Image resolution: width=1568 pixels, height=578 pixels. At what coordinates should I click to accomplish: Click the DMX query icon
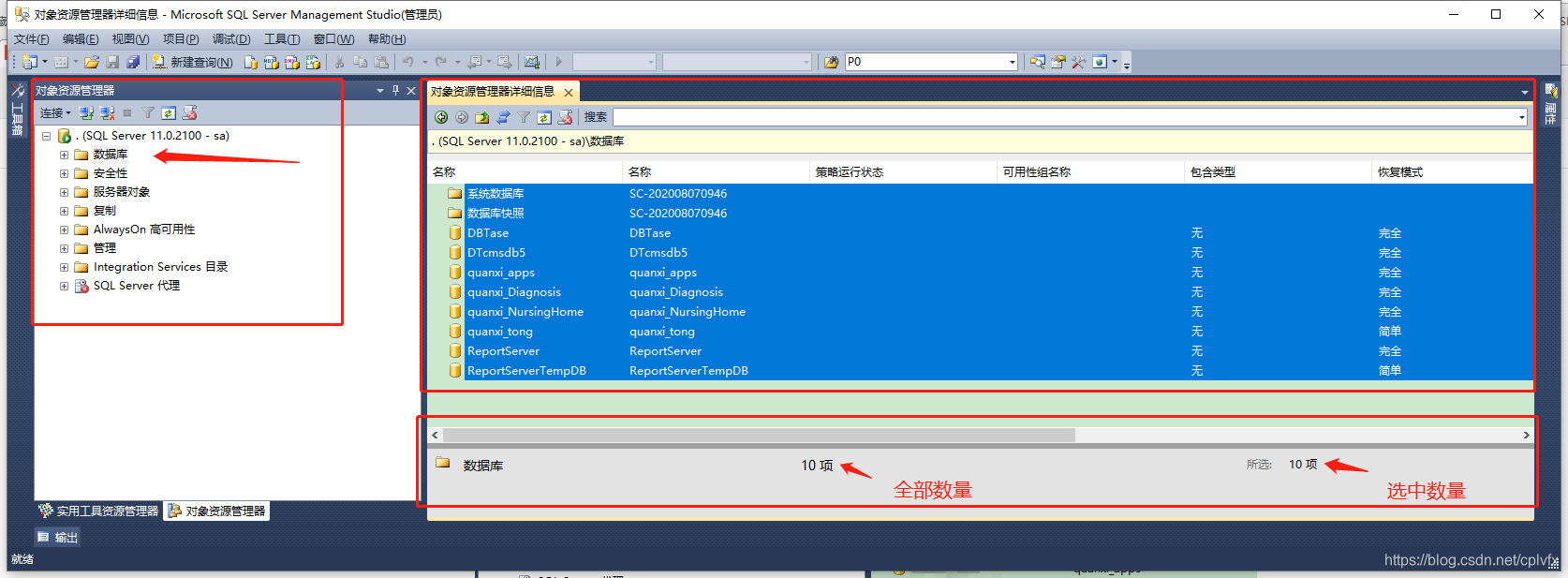pyautogui.click(x=292, y=62)
